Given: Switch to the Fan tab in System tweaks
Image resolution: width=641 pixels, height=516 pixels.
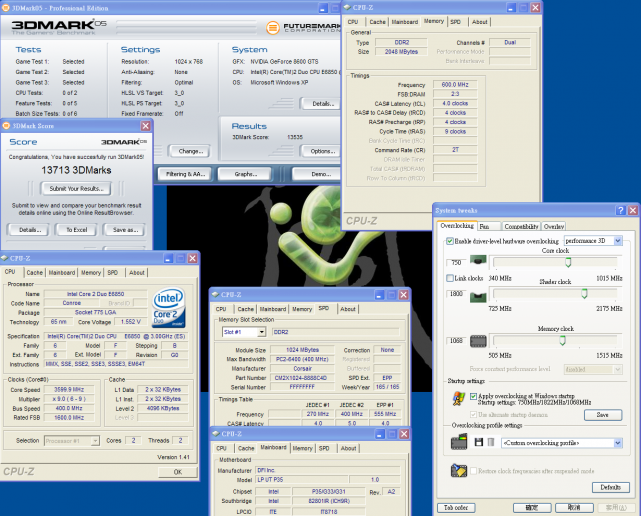Looking at the screenshot, I should (489, 226).
